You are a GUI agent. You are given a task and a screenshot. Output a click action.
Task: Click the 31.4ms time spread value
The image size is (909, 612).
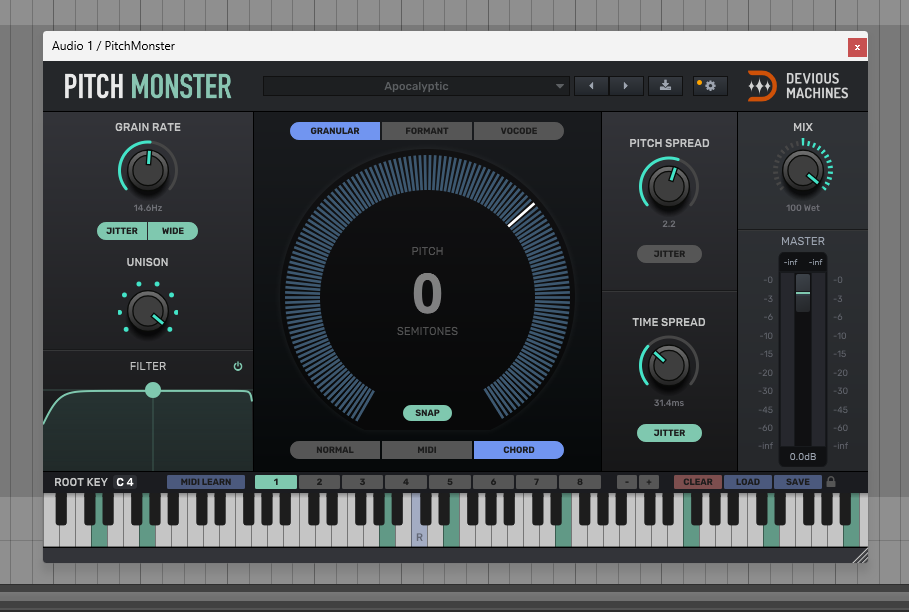tap(669, 403)
